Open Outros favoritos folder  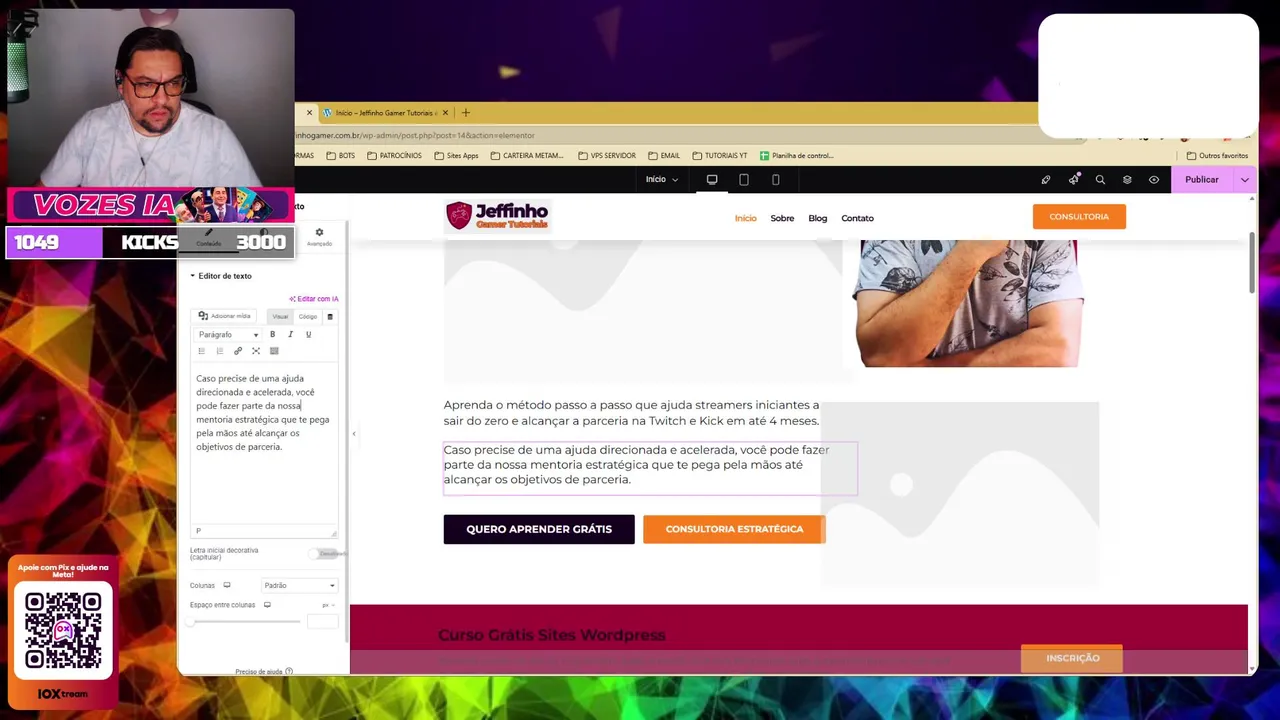pos(1217,156)
